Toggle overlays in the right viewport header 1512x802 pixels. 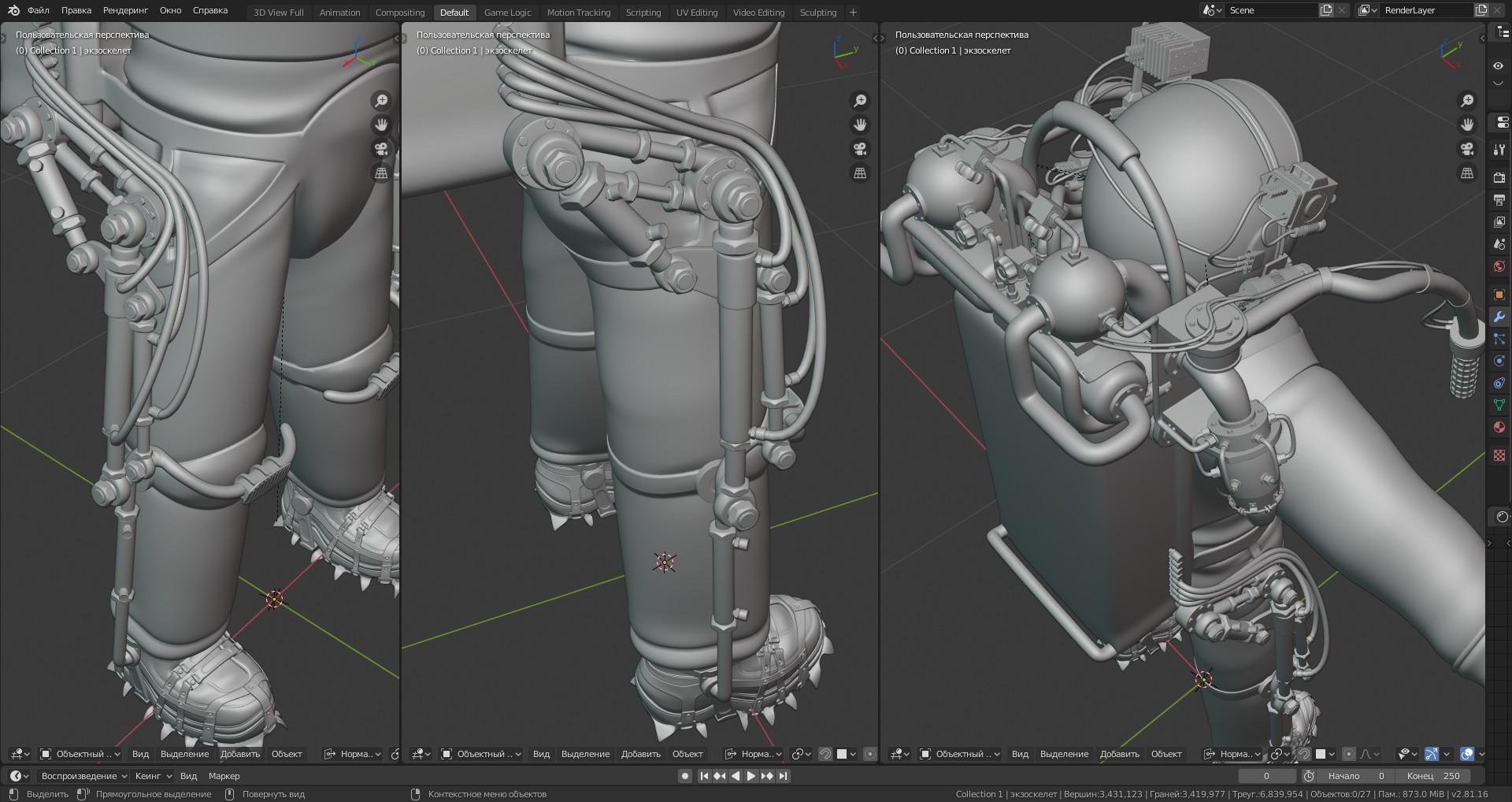(1466, 754)
